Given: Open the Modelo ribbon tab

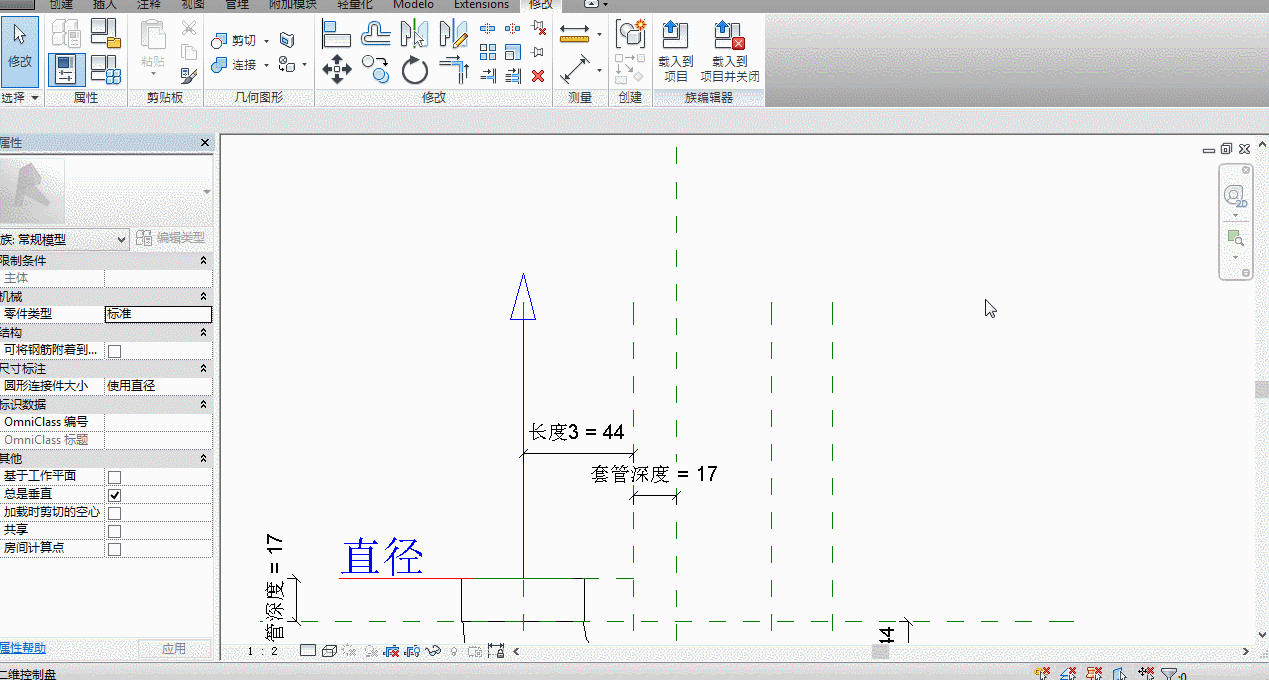Looking at the screenshot, I should pos(413,5).
